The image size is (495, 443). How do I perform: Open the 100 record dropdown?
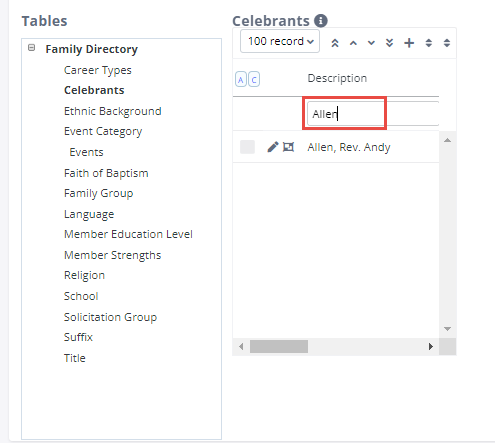coord(280,41)
